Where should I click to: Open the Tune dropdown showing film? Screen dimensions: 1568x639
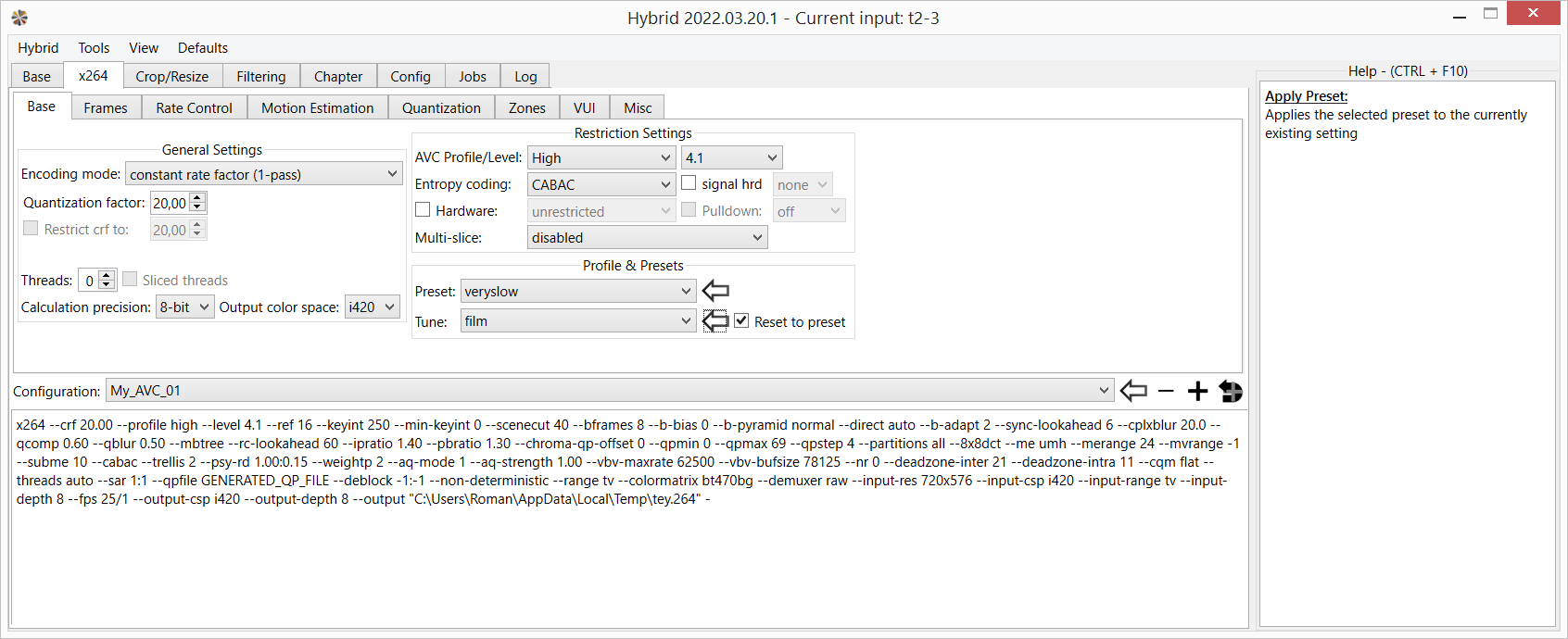(x=577, y=320)
